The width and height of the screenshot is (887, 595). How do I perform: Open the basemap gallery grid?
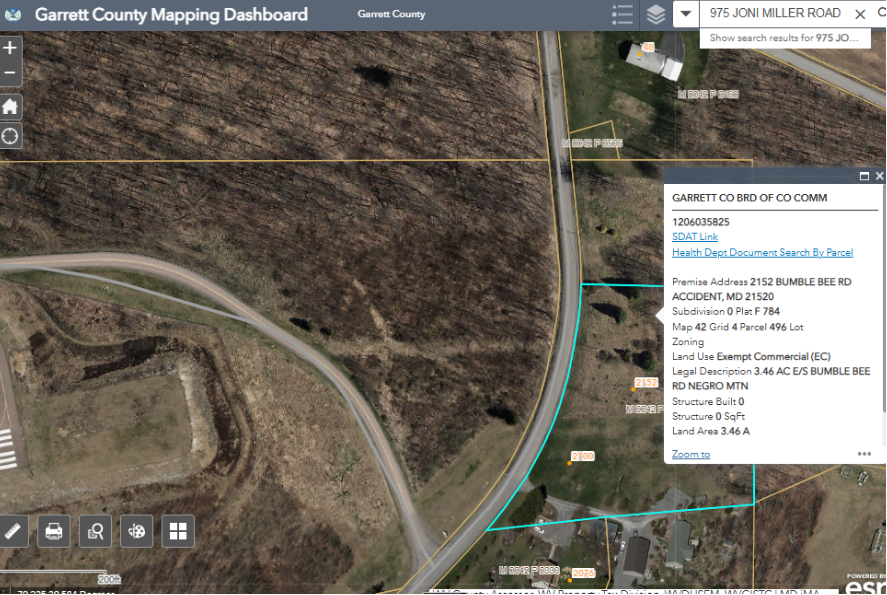(178, 531)
